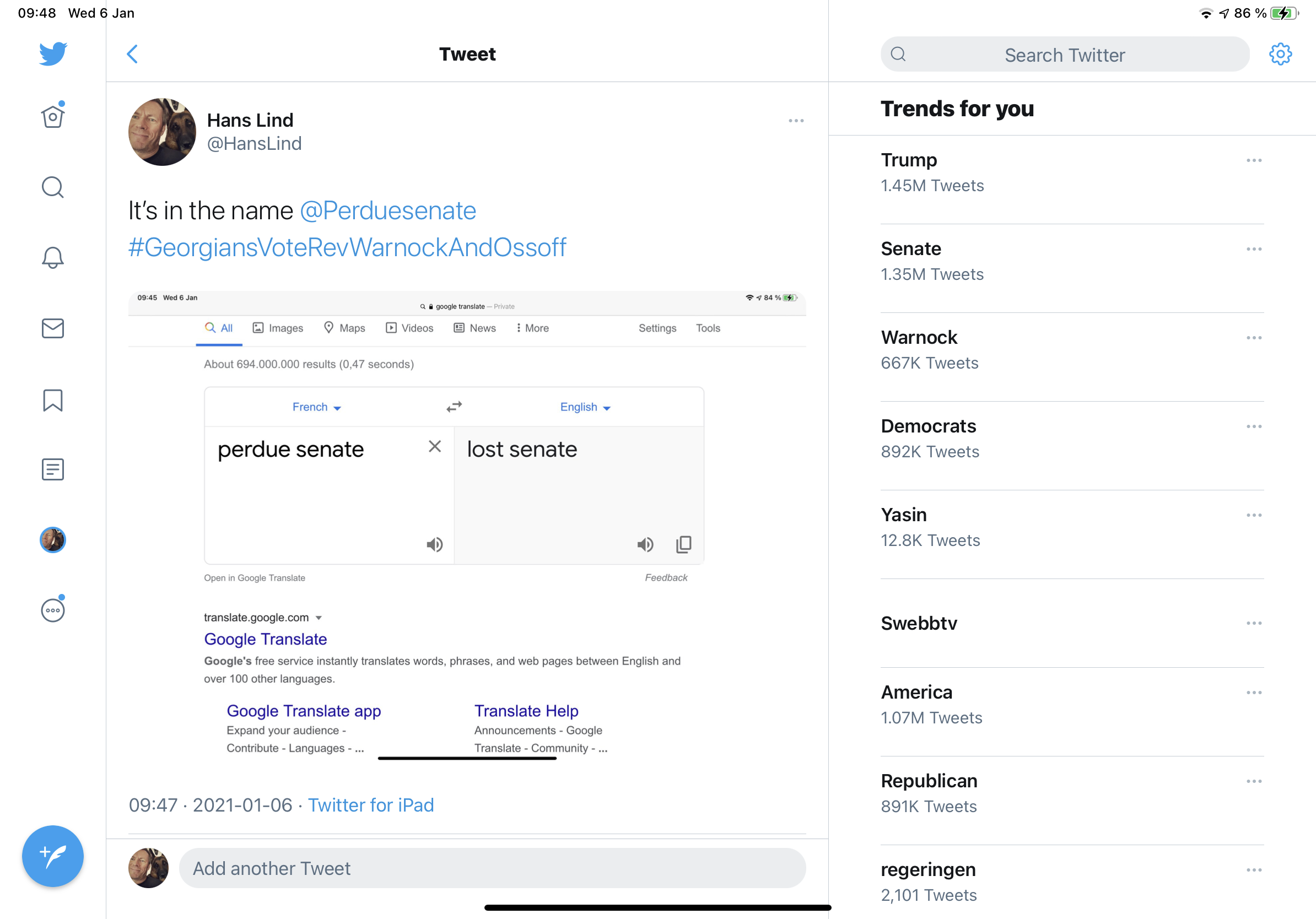The height and width of the screenshot is (919, 1316).
Task: Click the Twitter bird logo
Action: [53, 54]
